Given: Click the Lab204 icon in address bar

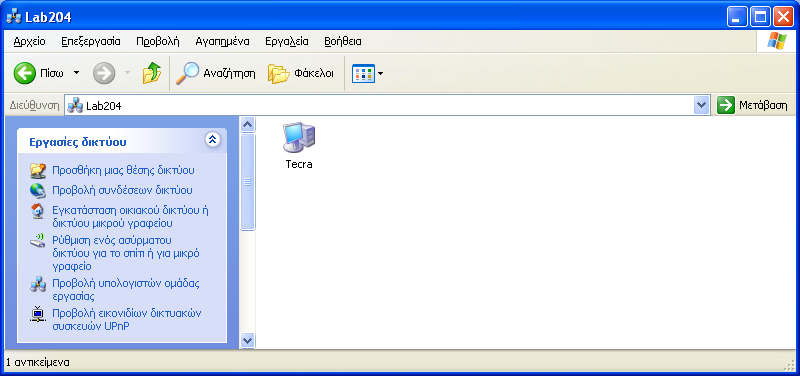Looking at the screenshot, I should [x=75, y=106].
